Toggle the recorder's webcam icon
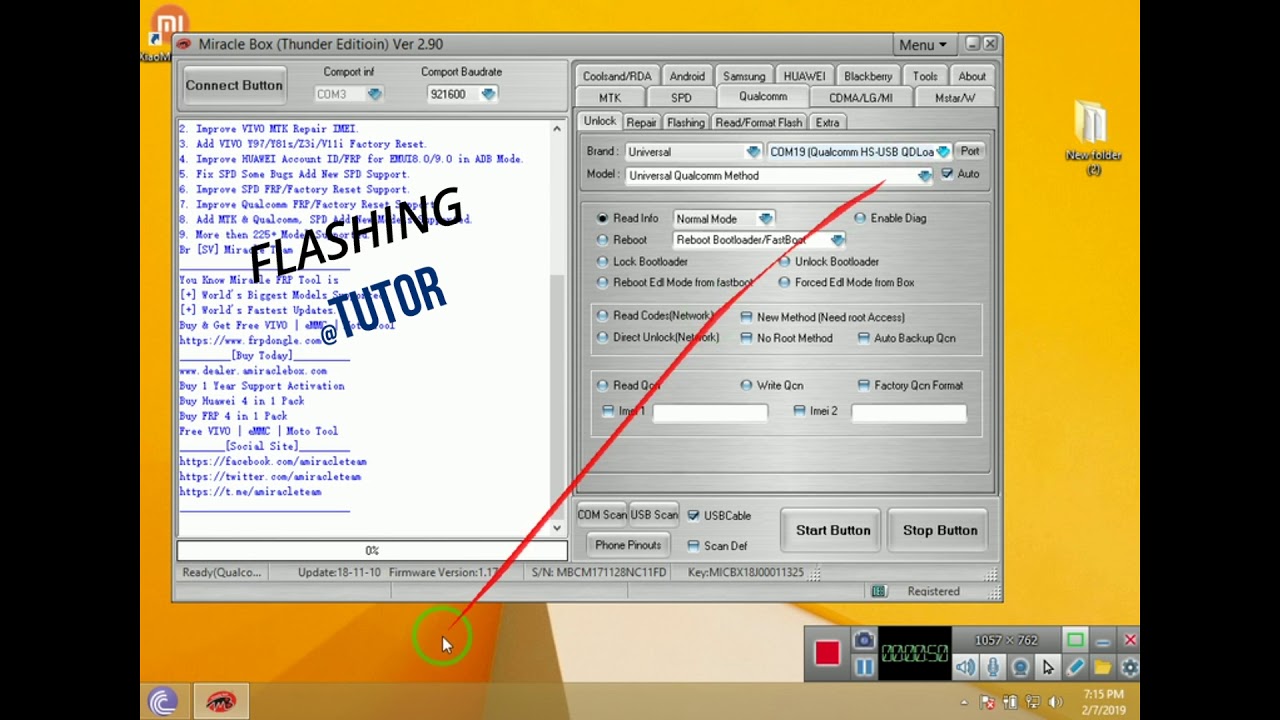1280x720 pixels. (x=1020, y=667)
